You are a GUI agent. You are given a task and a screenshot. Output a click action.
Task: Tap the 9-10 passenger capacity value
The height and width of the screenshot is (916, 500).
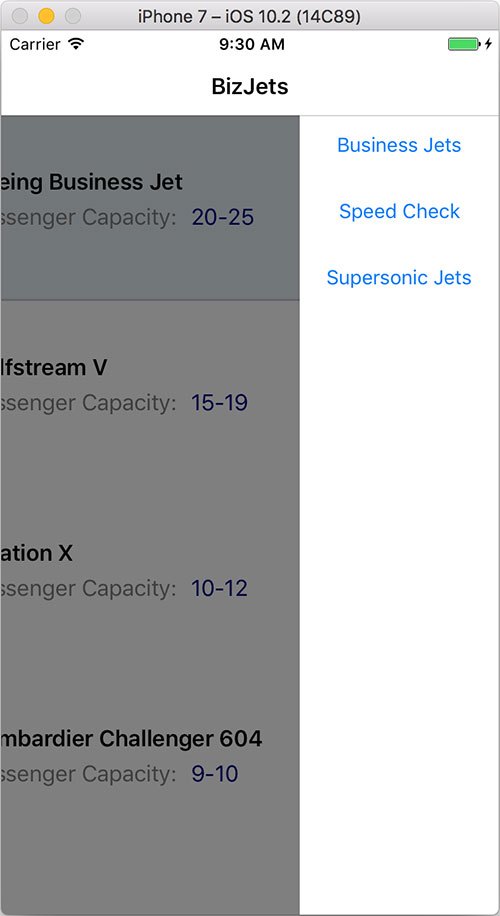[x=215, y=774]
